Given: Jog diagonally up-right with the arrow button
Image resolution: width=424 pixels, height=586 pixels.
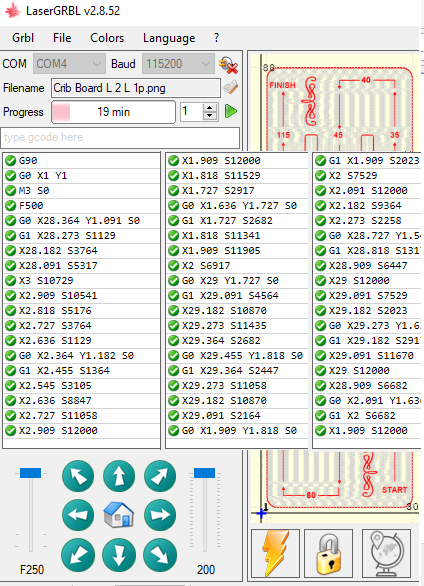Looking at the screenshot, I should [x=160, y=476].
